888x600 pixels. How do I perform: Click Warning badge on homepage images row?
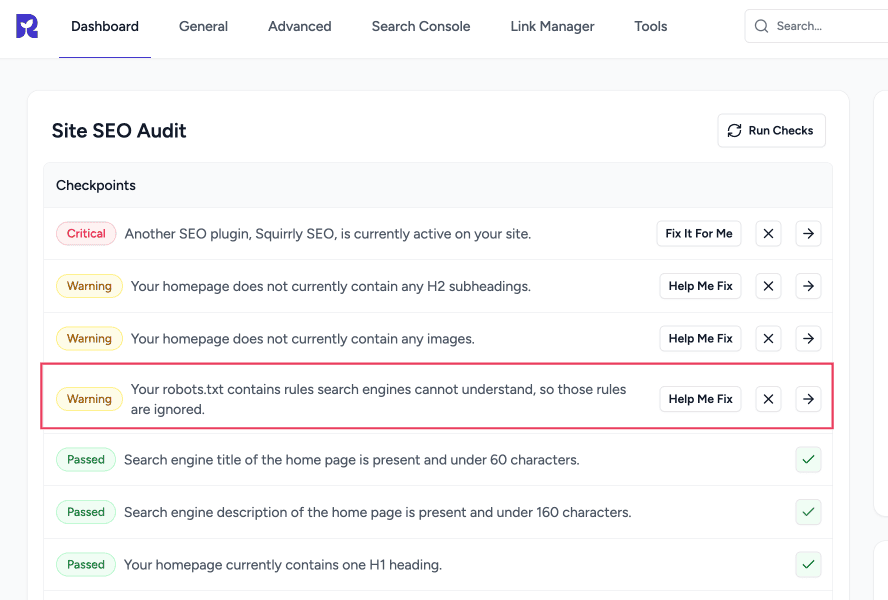89,338
